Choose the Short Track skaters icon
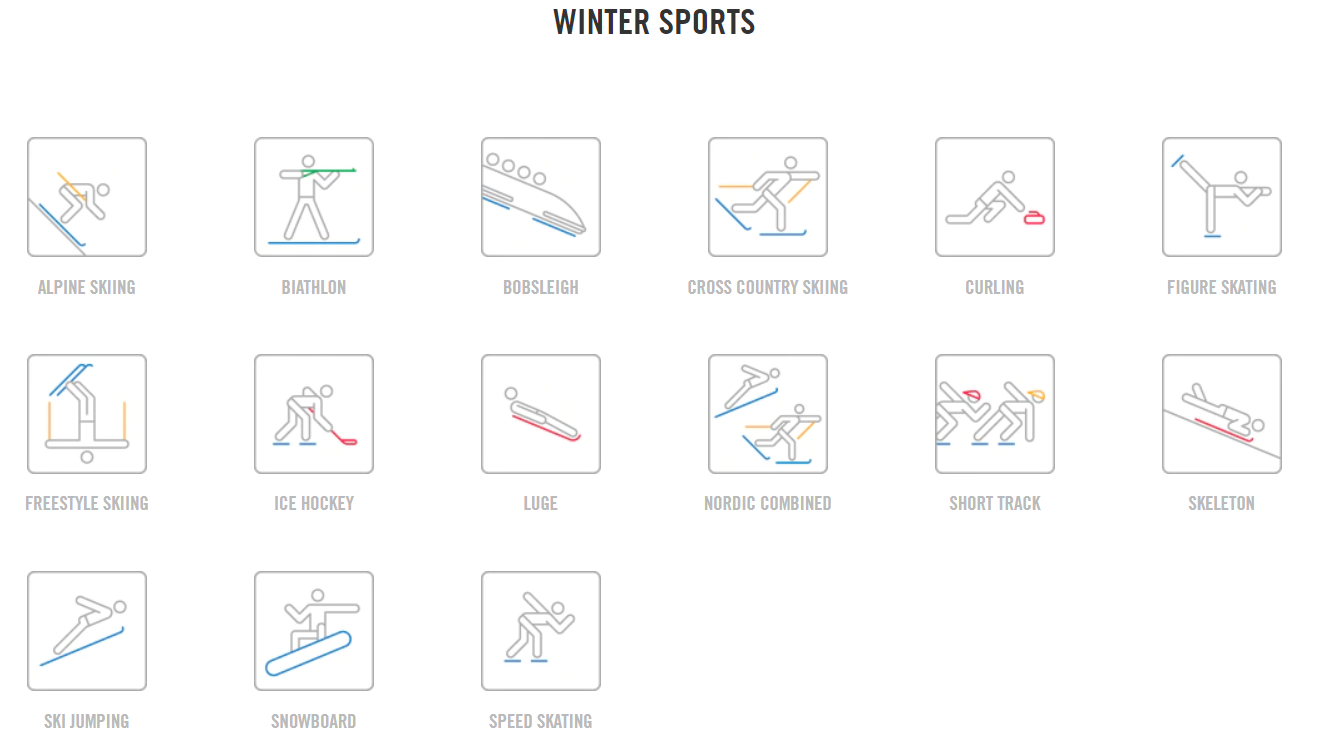The height and width of the screenshot is (733, 1329). [x=995, y=414]
